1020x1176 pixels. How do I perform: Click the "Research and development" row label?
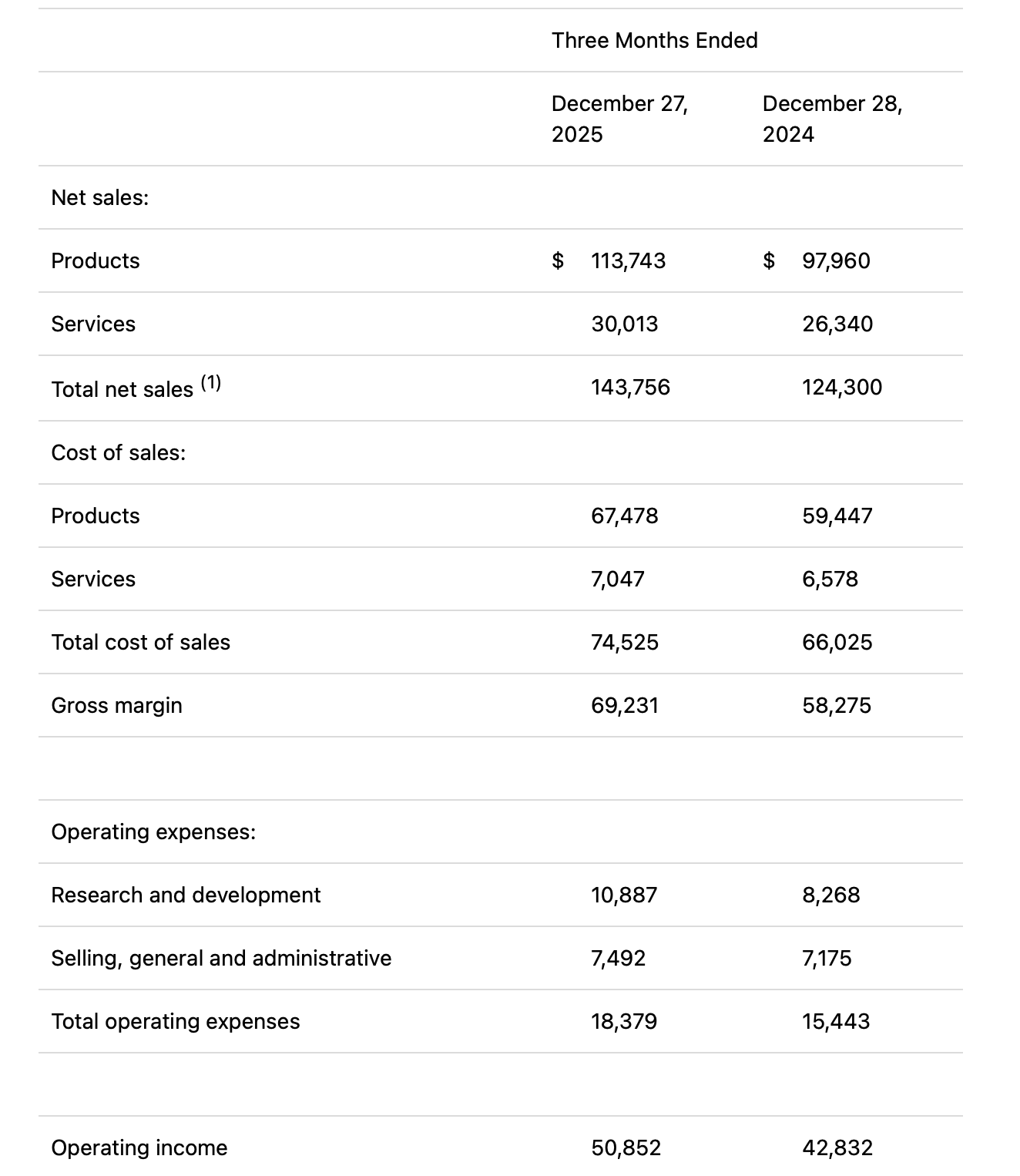coord(186,895)
